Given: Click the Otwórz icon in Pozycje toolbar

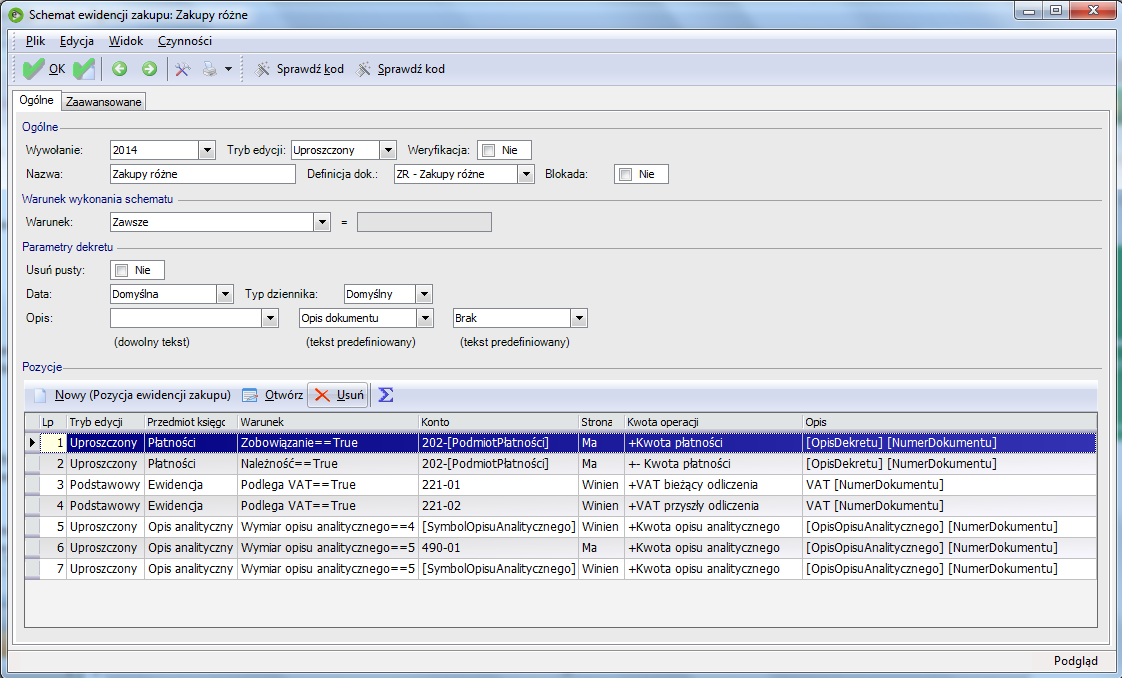Looking at the screenshot, I should point(250,395).
